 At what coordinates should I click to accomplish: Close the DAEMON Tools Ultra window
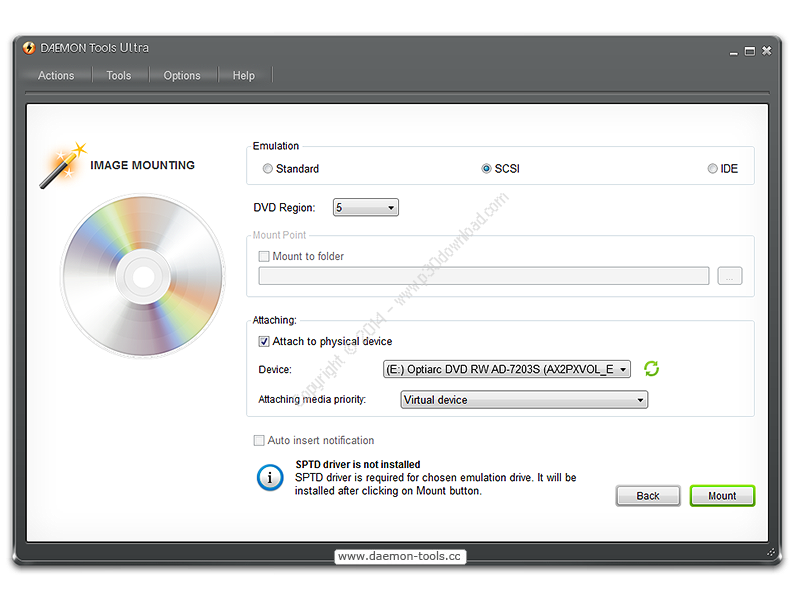pyautogui.click(x=766, y=51)
